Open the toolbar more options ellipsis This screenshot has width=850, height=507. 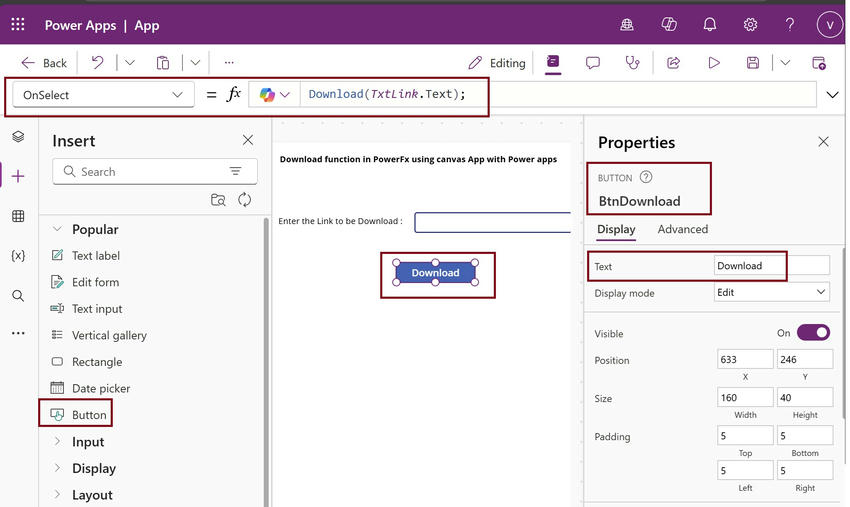229,62
